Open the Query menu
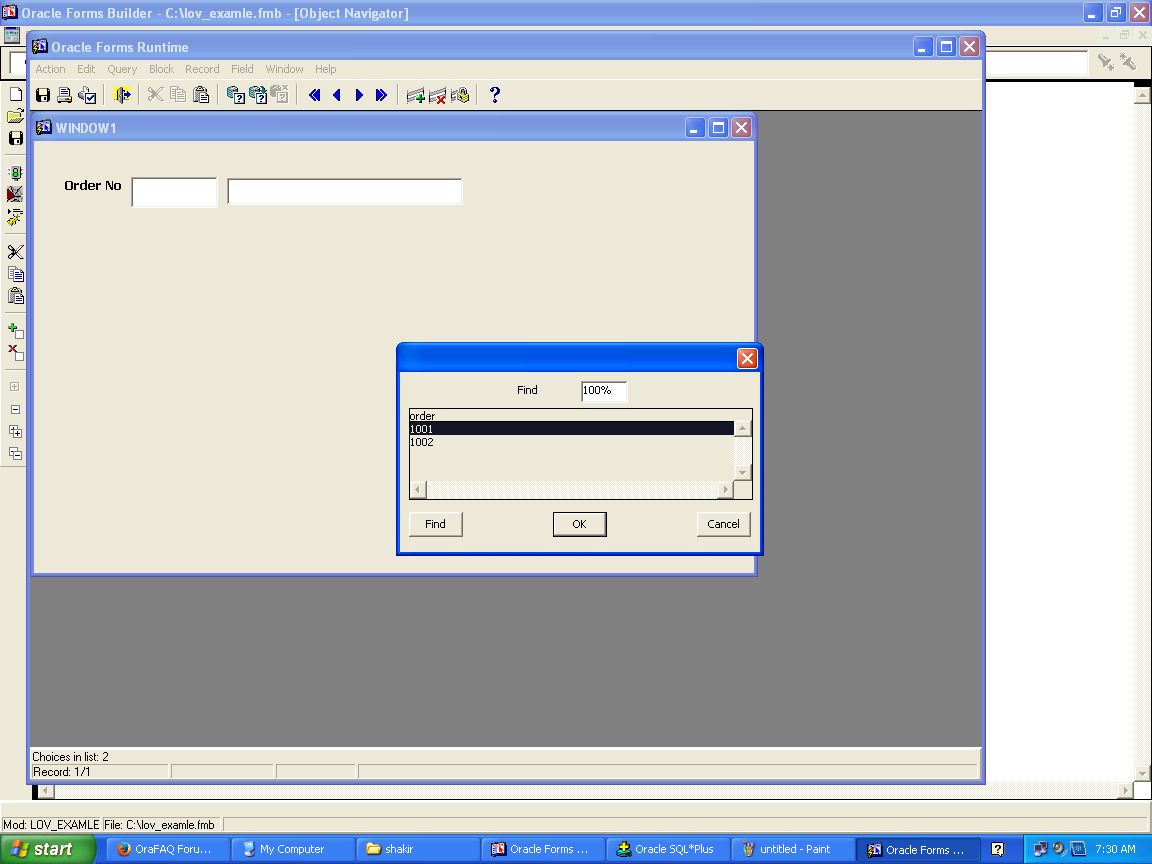1152x864 pixels. (122, 69)
